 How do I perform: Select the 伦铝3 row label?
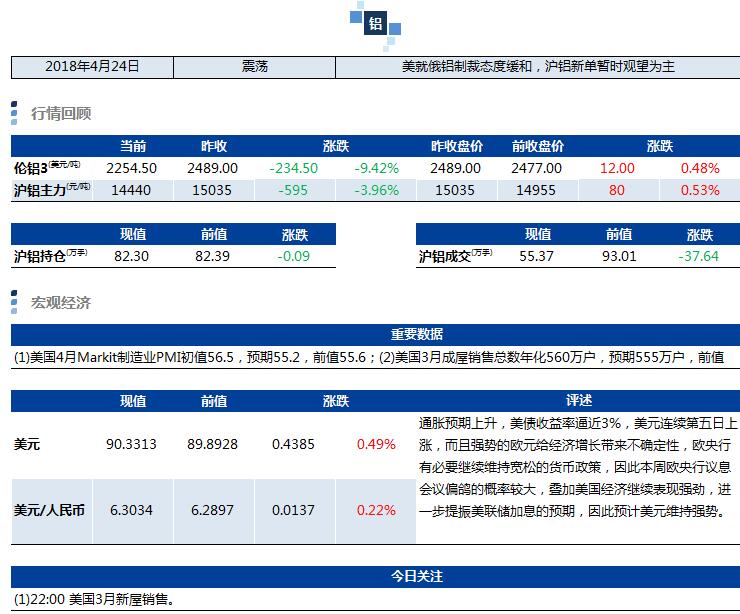pyautogui.click(x=47, y=168)
